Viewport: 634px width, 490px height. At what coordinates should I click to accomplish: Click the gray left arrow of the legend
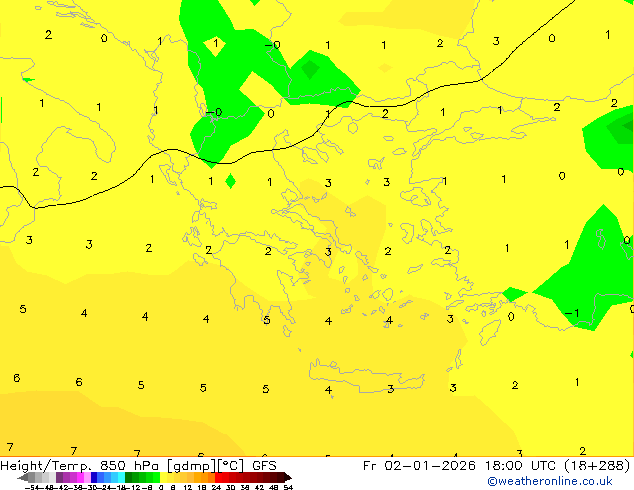23,478
